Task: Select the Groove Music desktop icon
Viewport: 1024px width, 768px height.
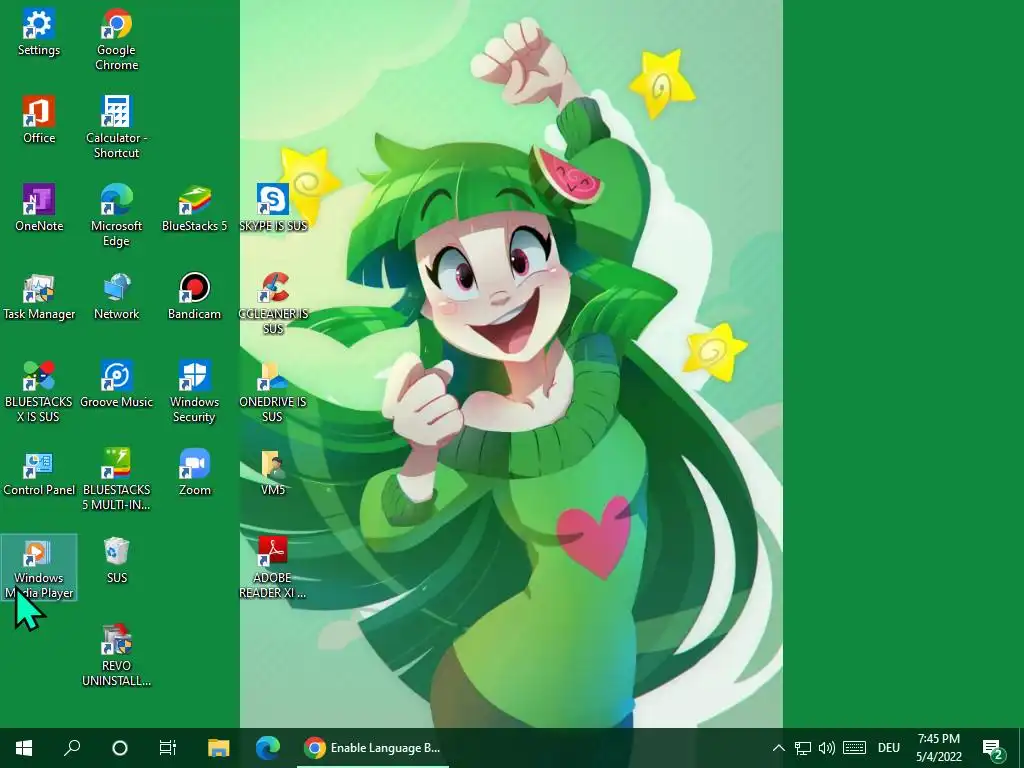Action: click(116, 384)
